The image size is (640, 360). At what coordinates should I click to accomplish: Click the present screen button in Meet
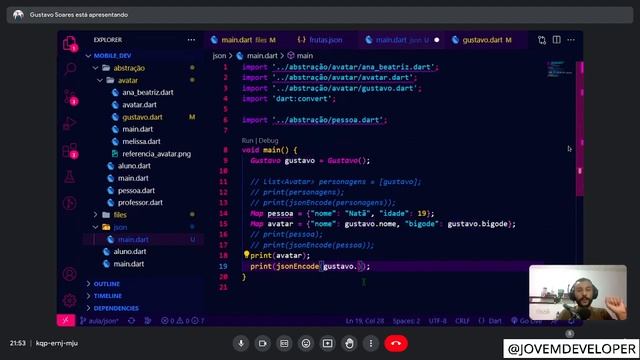327,344
